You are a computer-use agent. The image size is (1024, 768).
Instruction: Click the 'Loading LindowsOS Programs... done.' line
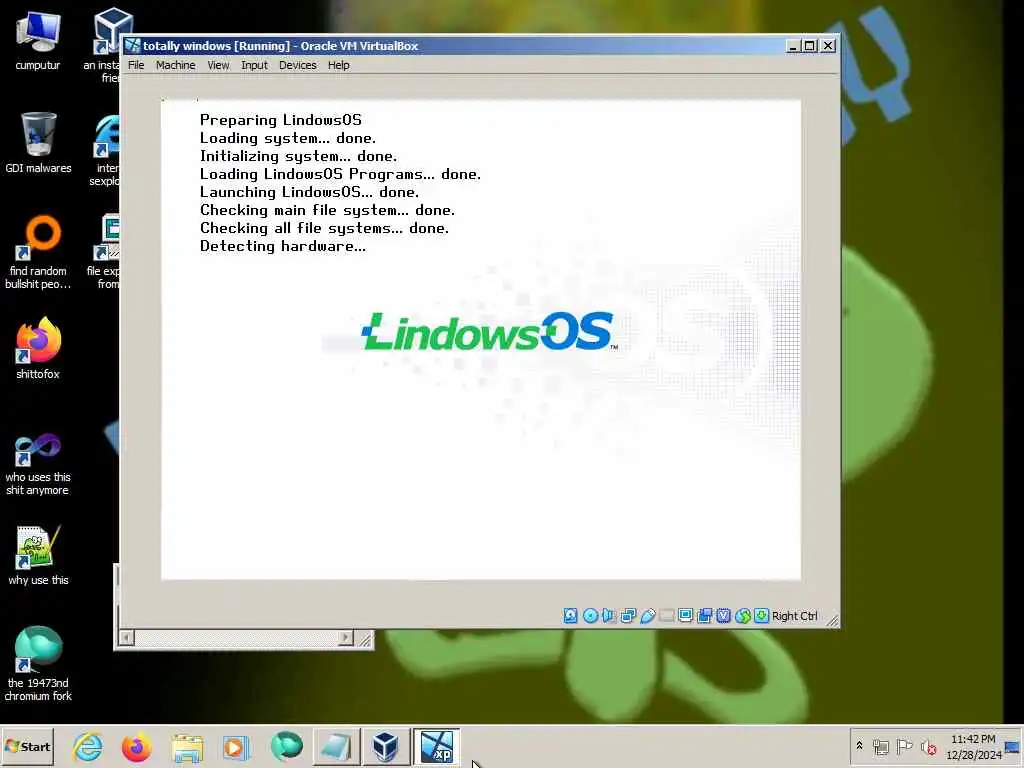click(340, 174)
